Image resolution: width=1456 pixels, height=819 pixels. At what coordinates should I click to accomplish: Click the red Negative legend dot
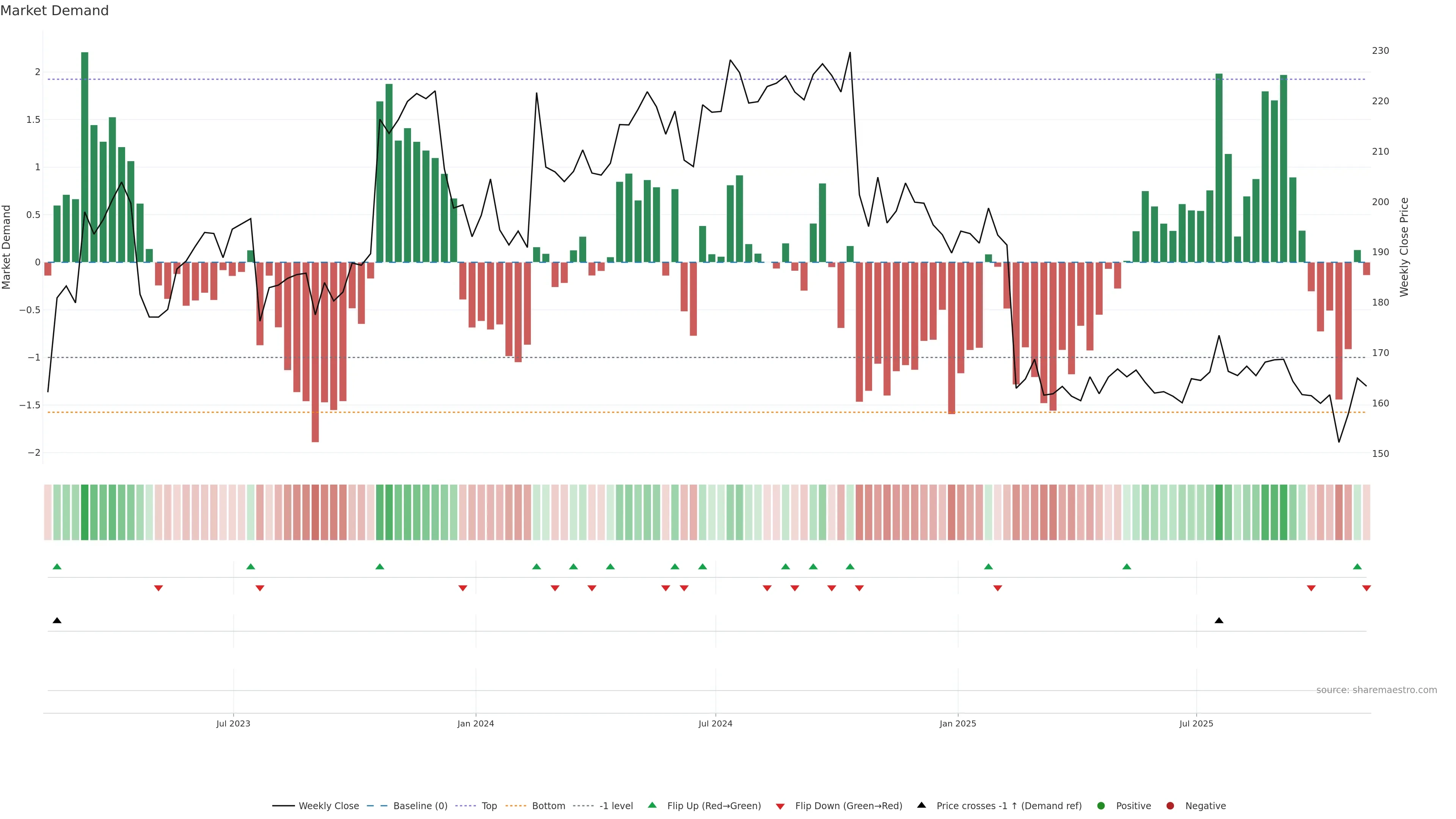click(x=1170, y=806)
